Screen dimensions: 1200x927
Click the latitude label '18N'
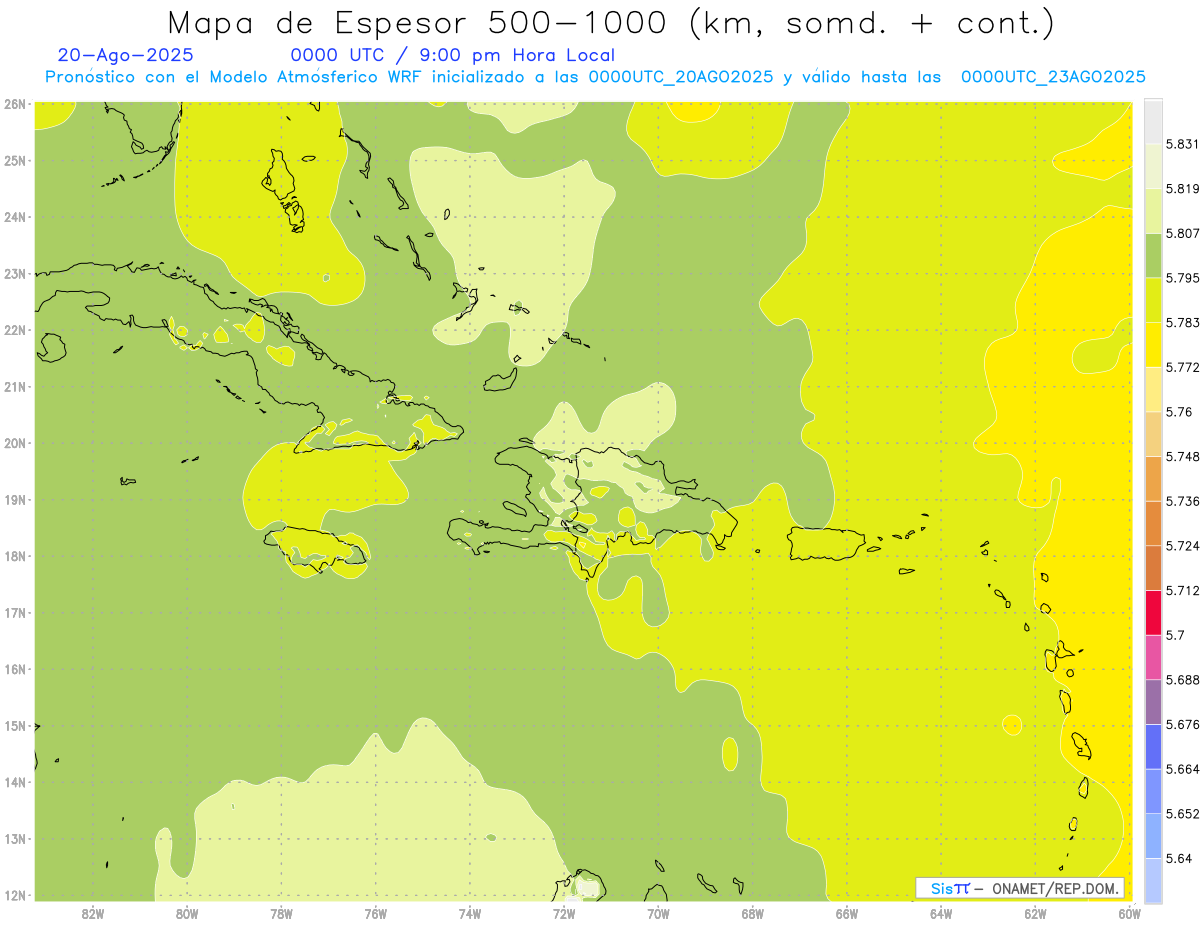click(15, 556)
